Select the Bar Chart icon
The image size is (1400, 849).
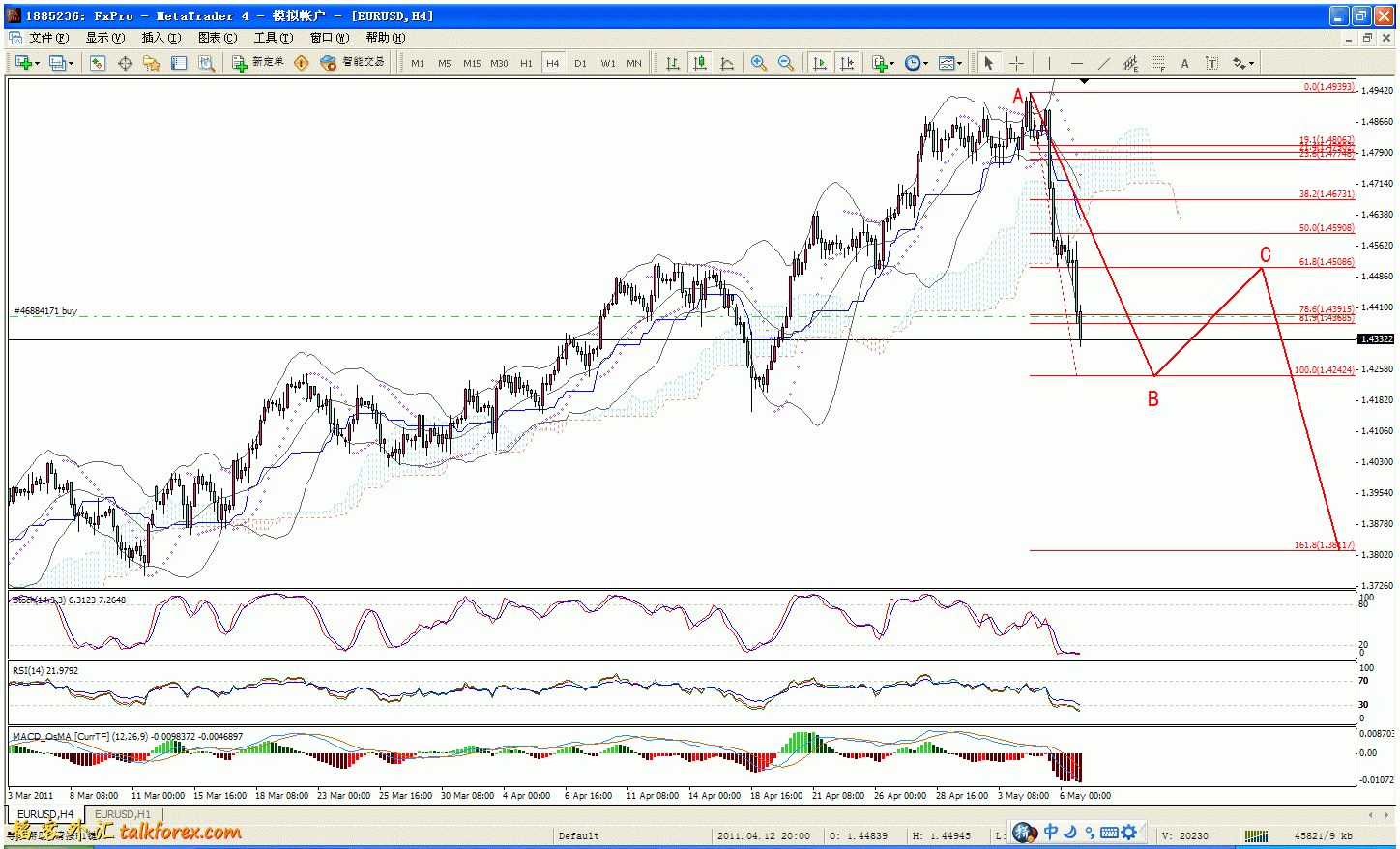(x=673, y=63)
